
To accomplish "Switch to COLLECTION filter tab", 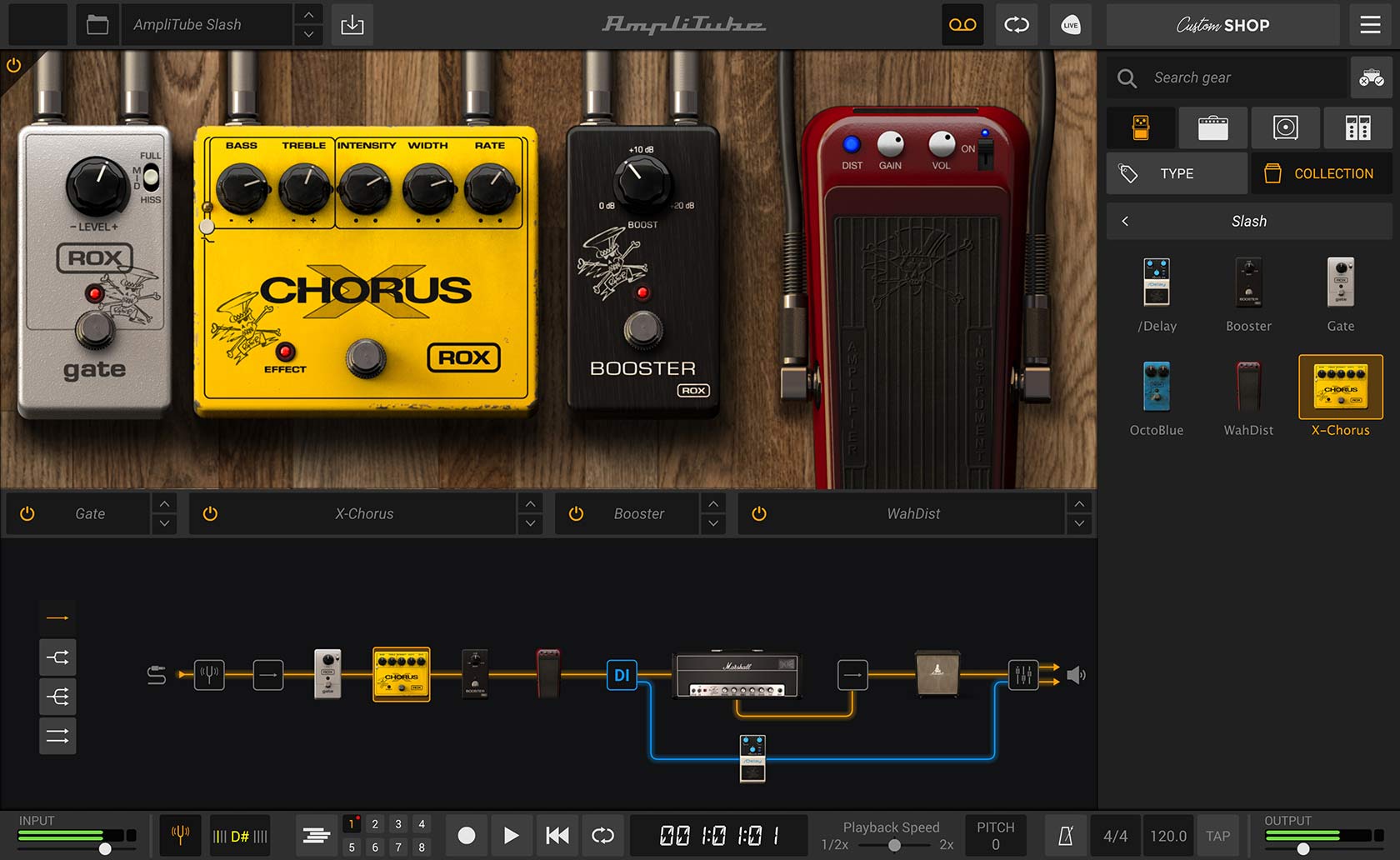I will click(1322, 173).
